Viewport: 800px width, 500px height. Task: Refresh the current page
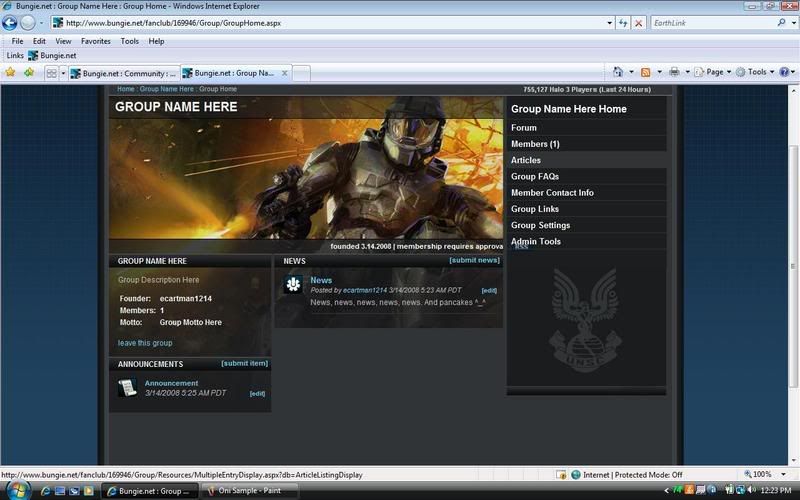[623, 22]
